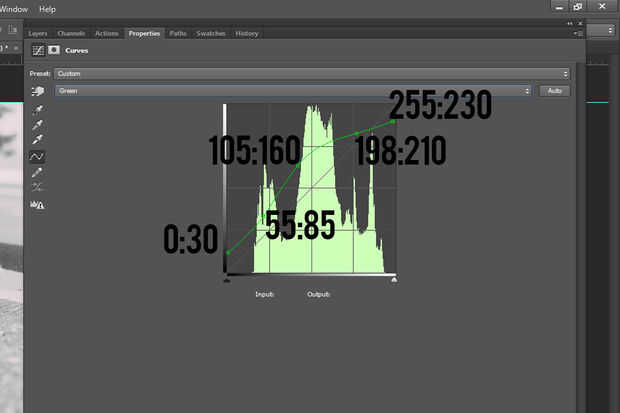The height and width of the screenshot is (413, 620).
Task: Click the Curves adjustment icon in header
Action: (x=38, y=50)
